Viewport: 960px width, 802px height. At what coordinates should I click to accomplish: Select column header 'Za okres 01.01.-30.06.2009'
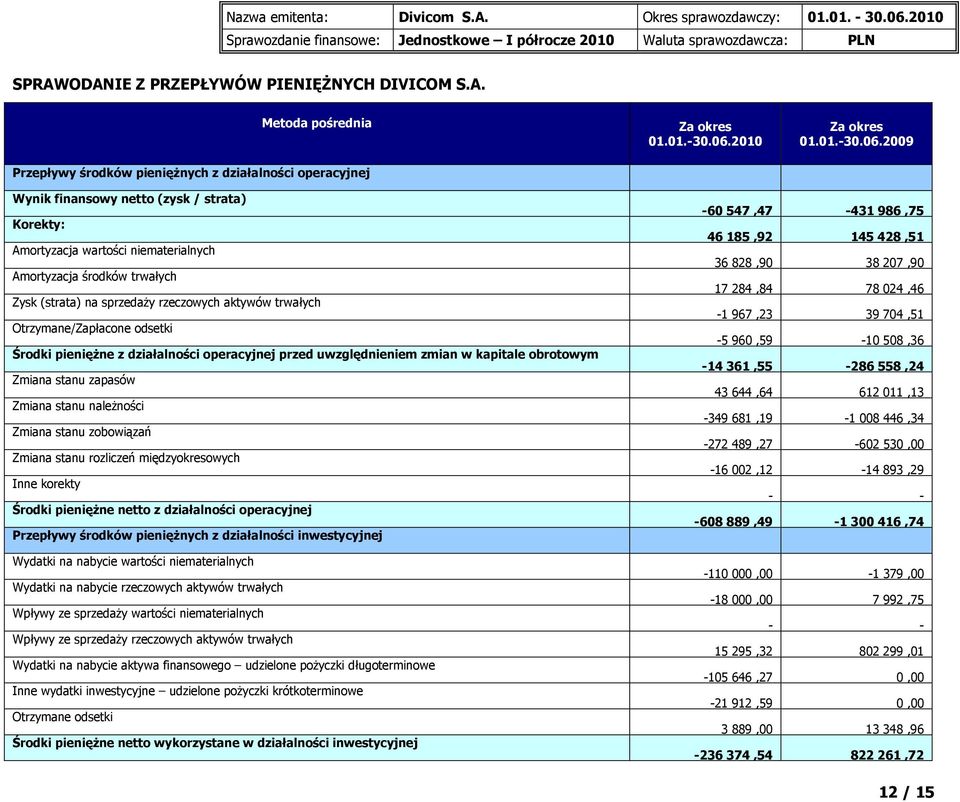tap(856, 134)
